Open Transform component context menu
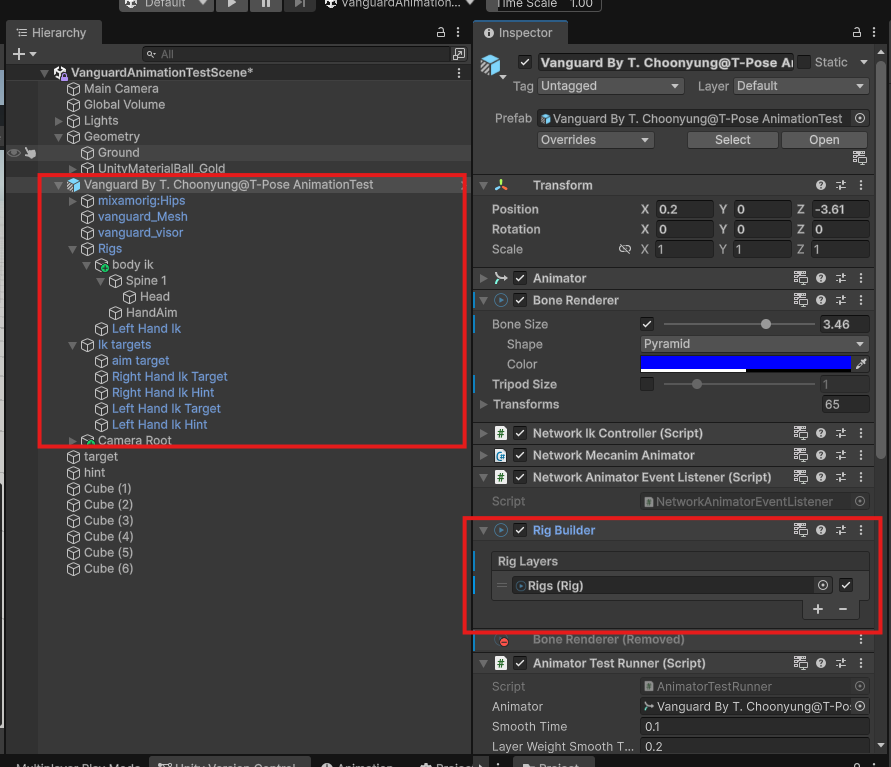The width and height of the screenshot is (891, 767). pyautogui.click(x=861, y=185)
